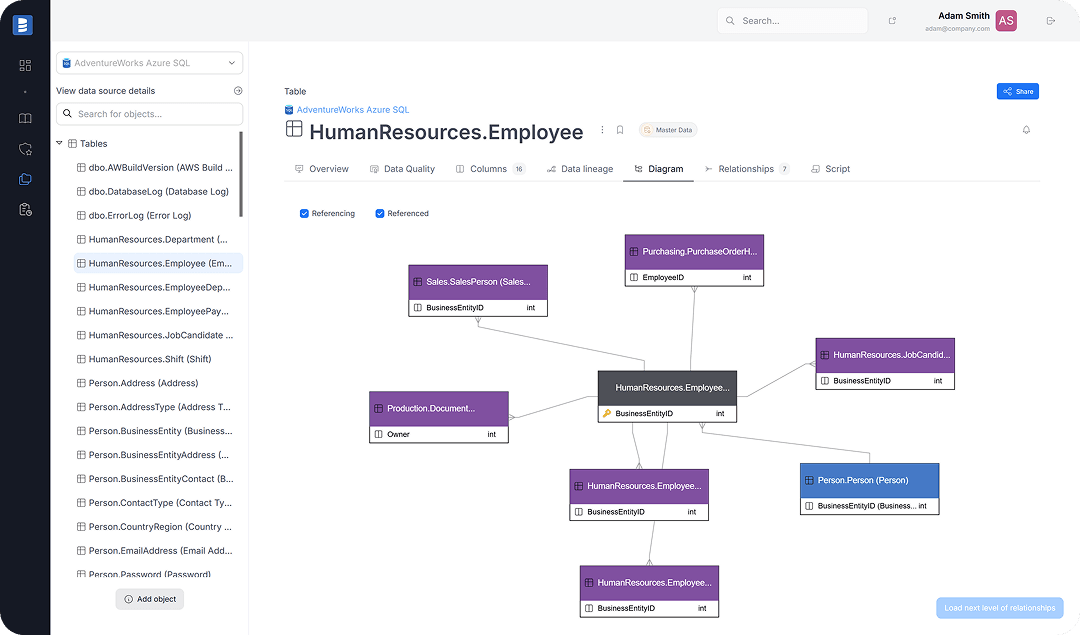The height and width of the screenshot is (635, 1080).
Task: Click the Search for objects input field
Action: pos(150,114)
